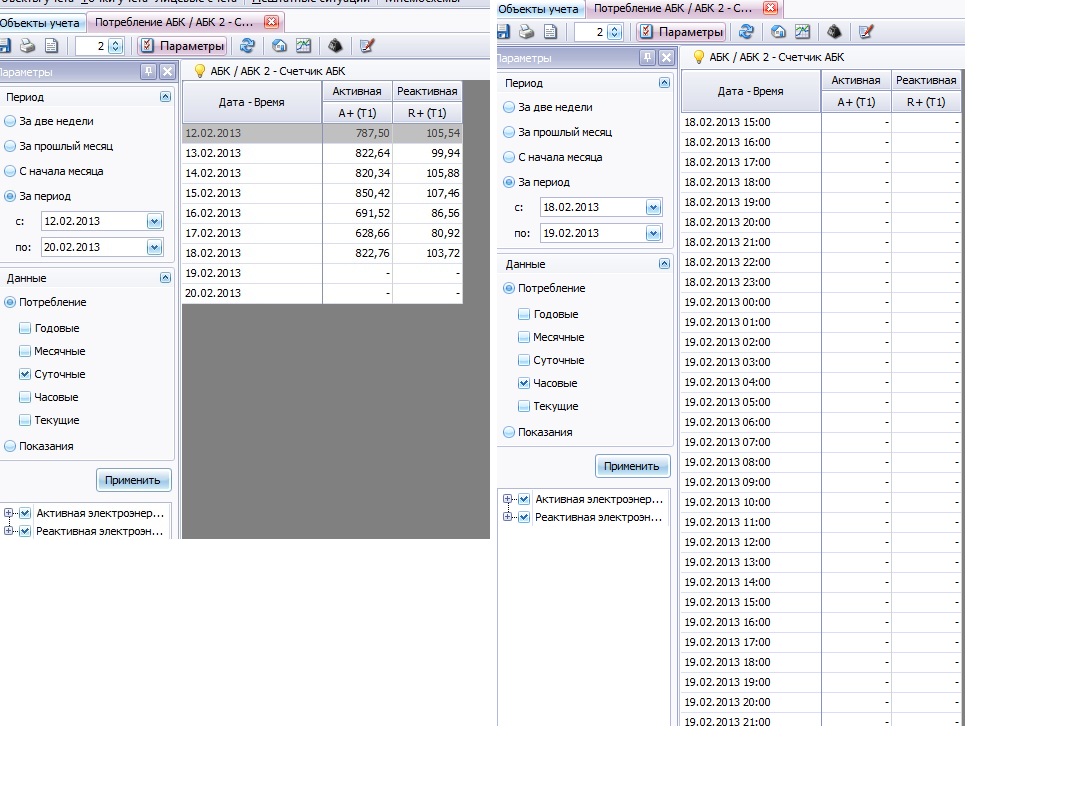Enable 'Месячные' checkbox in the right window

coord(524,337)
